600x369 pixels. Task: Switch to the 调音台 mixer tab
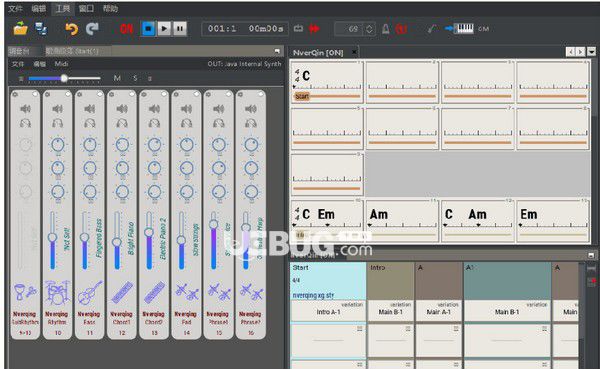[19, 51]
